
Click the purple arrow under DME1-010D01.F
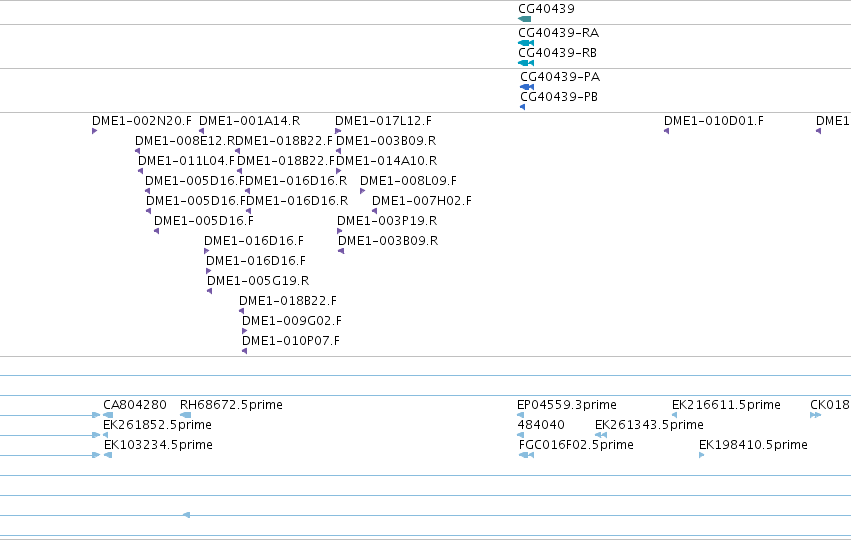click(x=666, y=131)
